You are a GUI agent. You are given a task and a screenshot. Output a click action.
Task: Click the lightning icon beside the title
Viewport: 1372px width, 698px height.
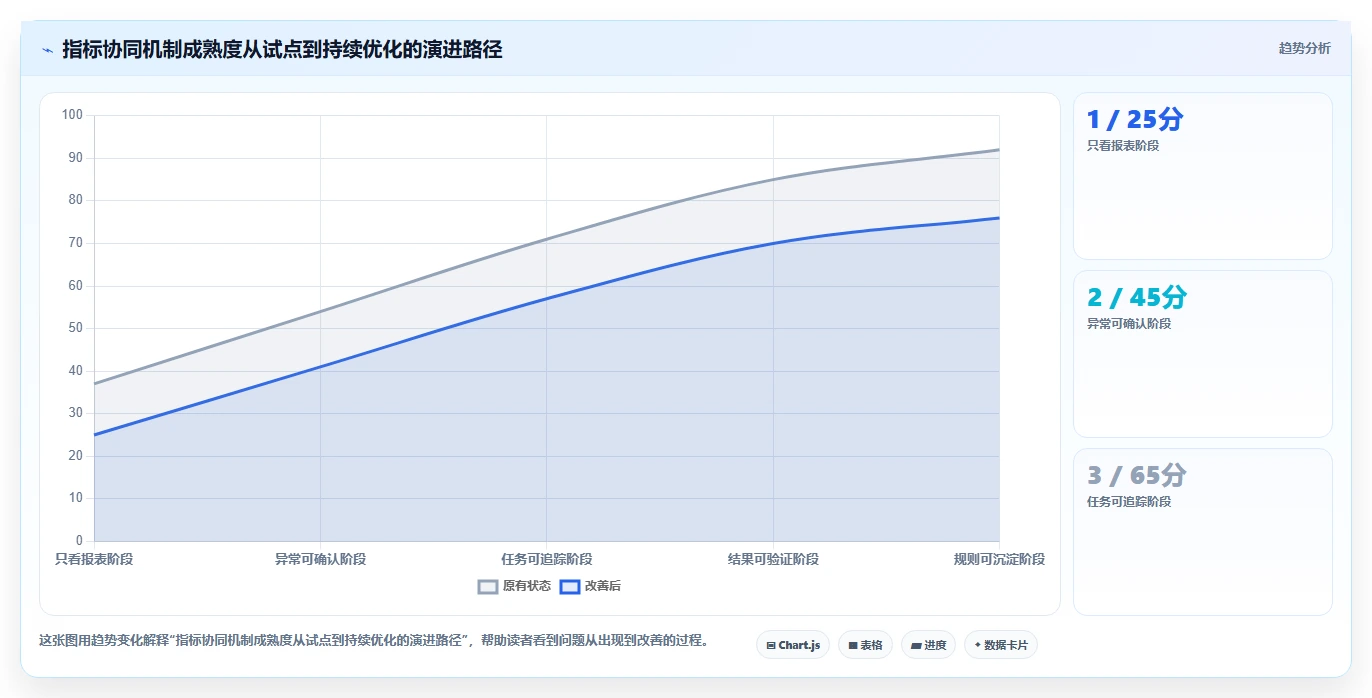coord(47,50)
